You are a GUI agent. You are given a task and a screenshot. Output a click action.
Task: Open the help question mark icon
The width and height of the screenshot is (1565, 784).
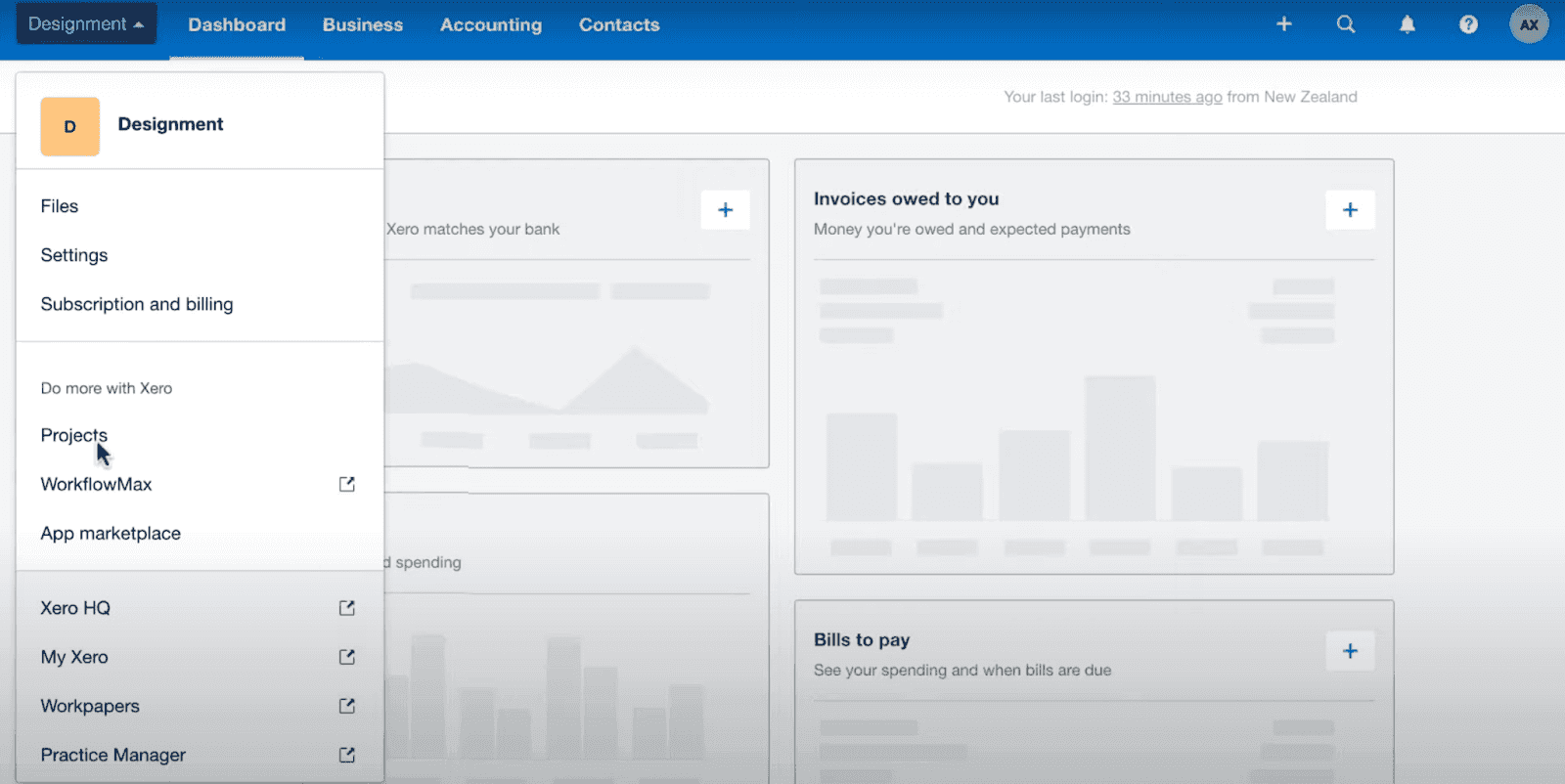coord(1468,24)
